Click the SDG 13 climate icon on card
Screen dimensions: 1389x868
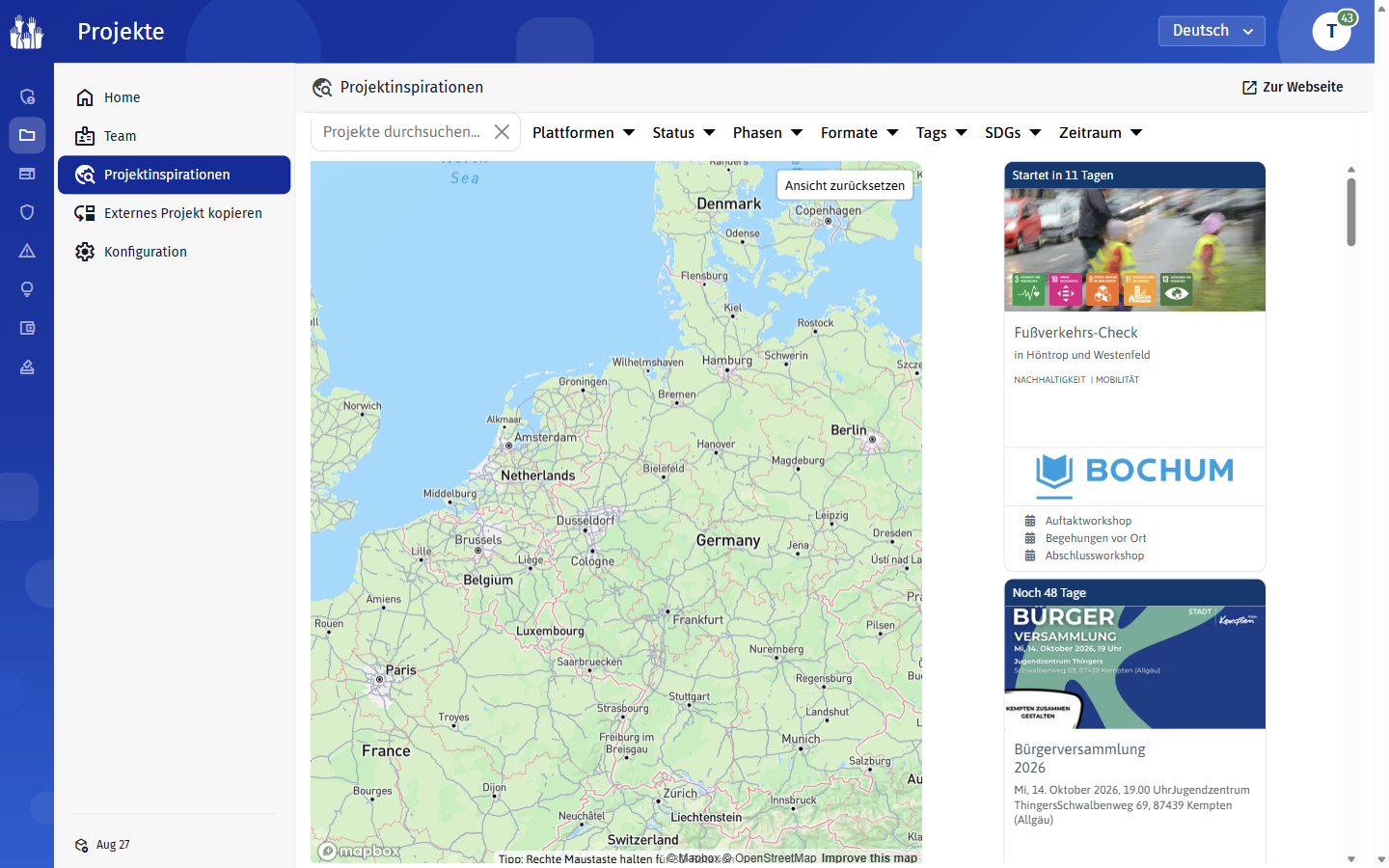pyautogui.click(x=1176, y=289)
